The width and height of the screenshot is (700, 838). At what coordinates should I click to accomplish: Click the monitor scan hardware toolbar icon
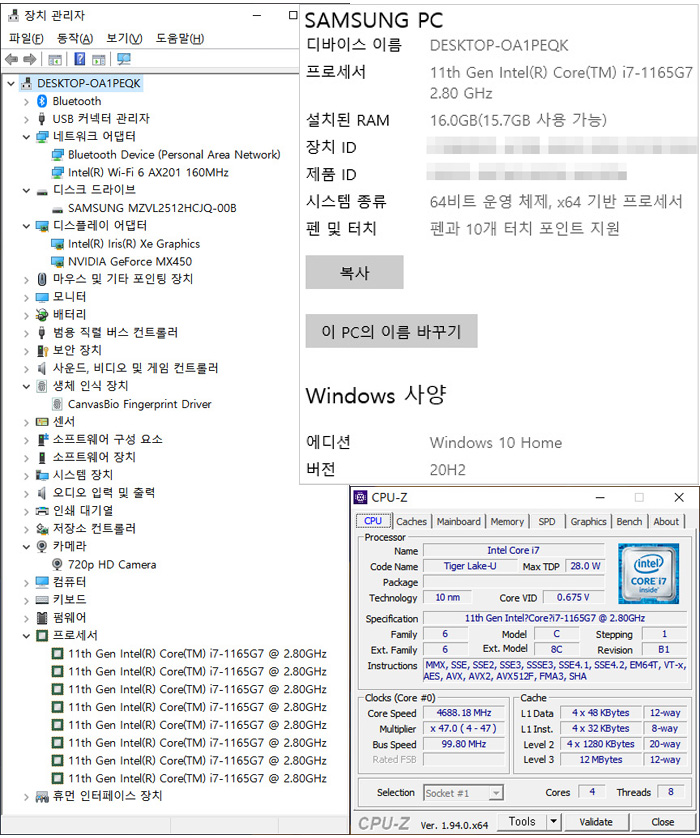(x=124, y=59)
